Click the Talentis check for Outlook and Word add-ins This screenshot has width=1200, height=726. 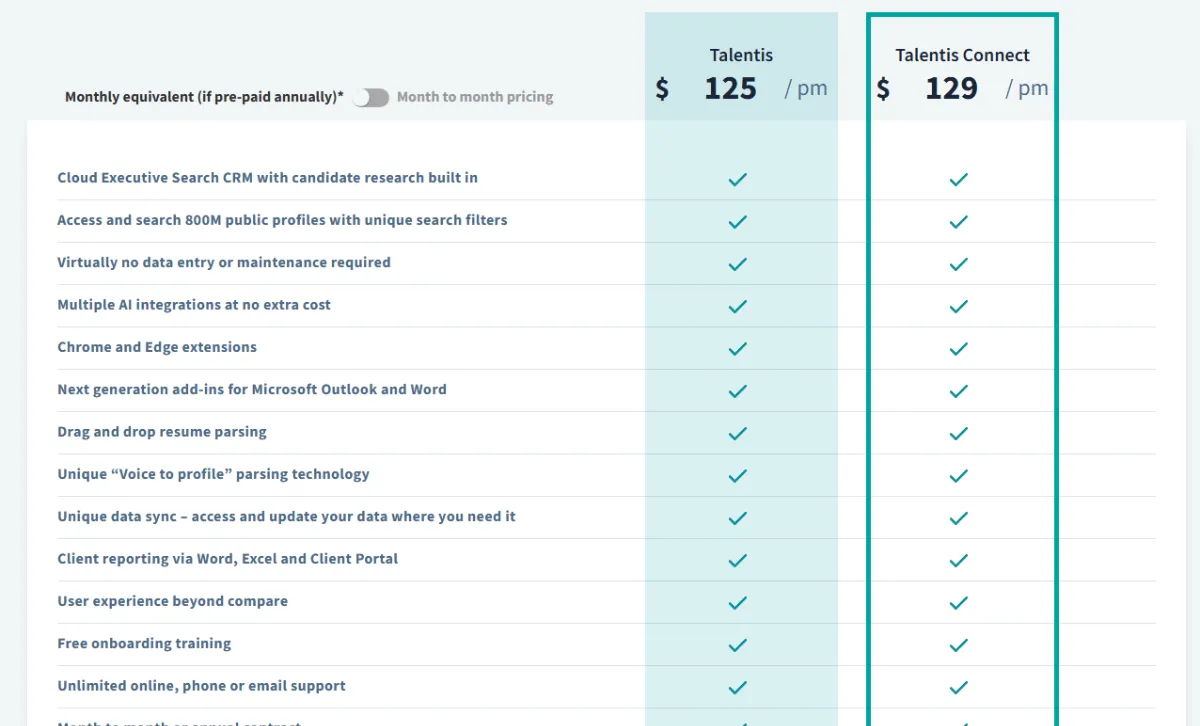(738, 391)
